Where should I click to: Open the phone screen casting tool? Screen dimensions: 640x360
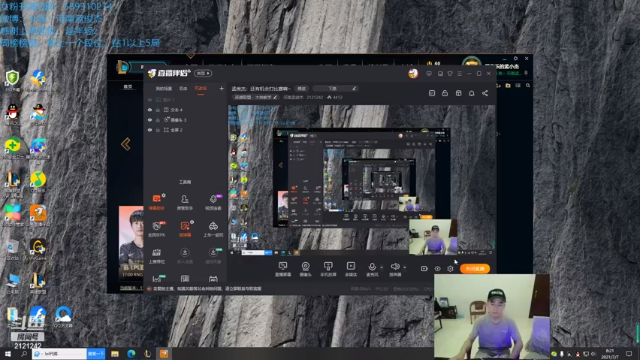328,269
